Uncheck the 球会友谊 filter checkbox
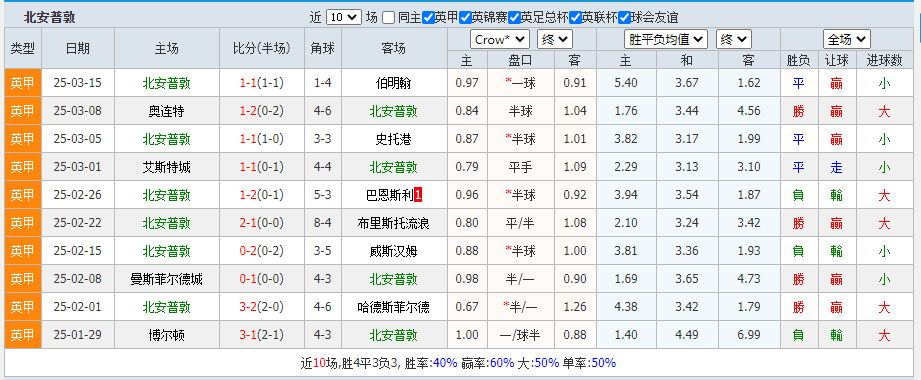 (x=624, y=18)
